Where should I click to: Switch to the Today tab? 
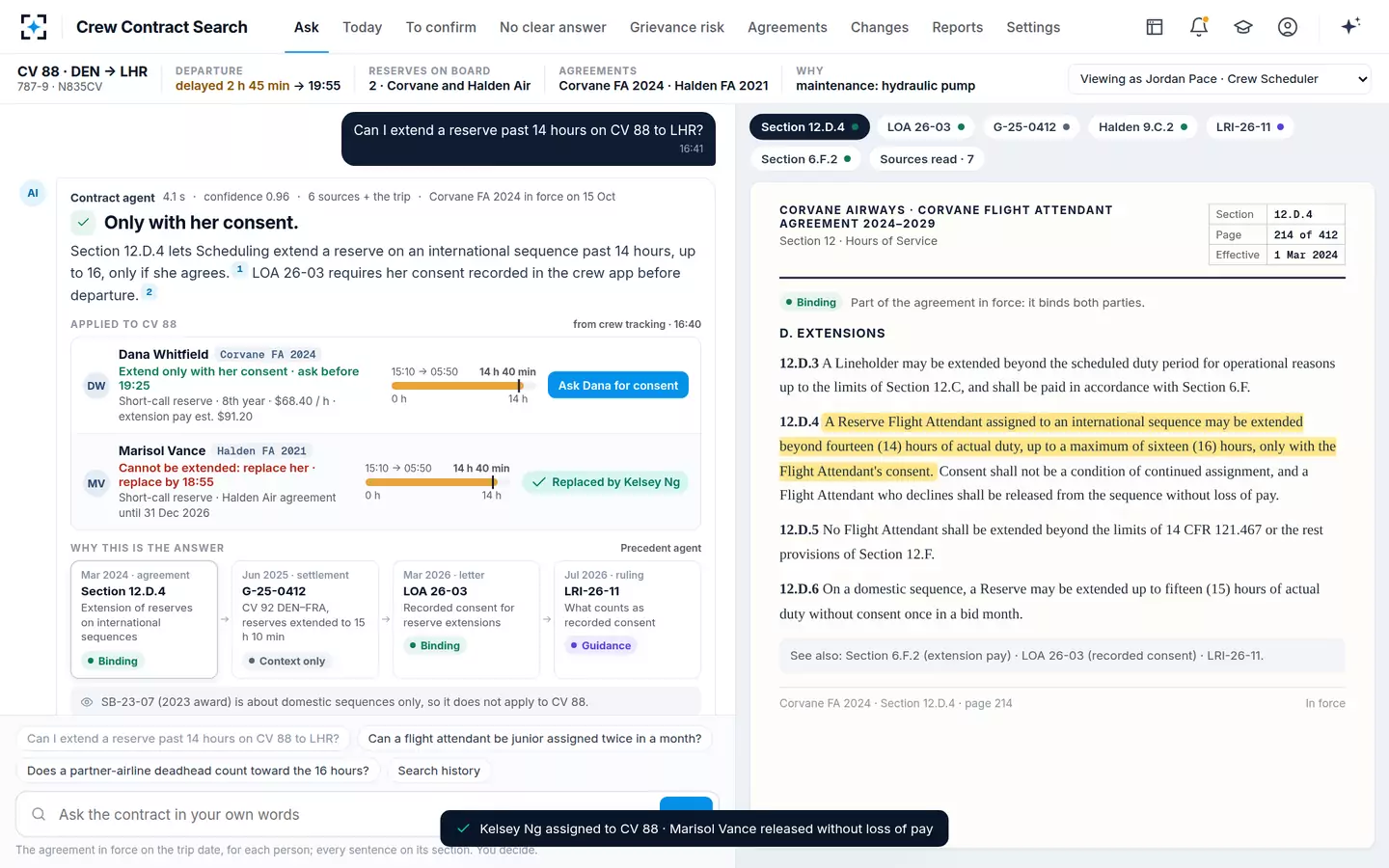point(362,27)
